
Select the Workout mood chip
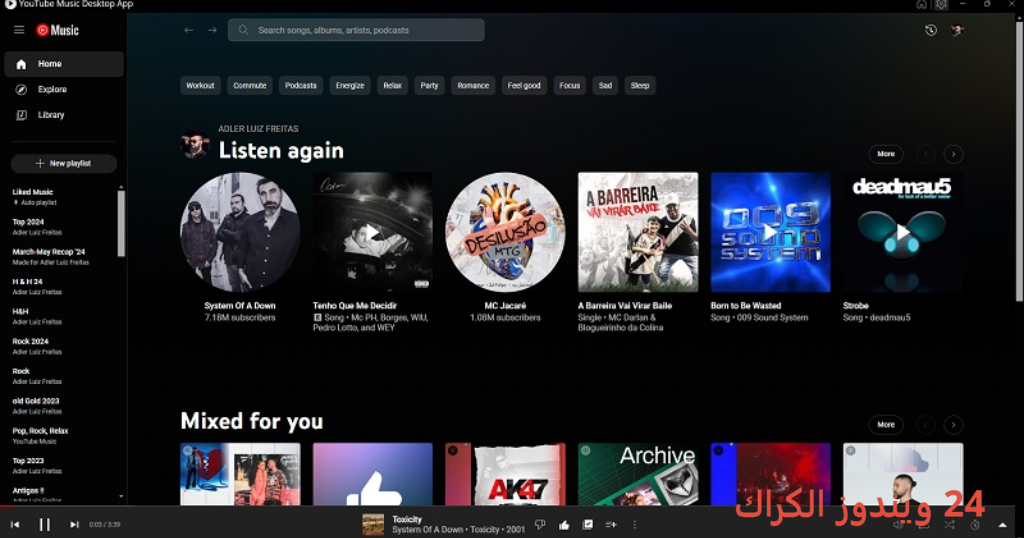[200, 86]
